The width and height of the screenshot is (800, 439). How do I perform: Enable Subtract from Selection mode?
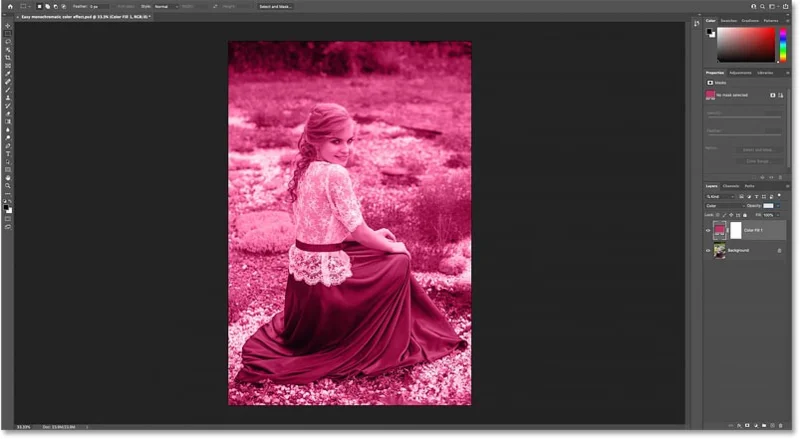(56, 7)
